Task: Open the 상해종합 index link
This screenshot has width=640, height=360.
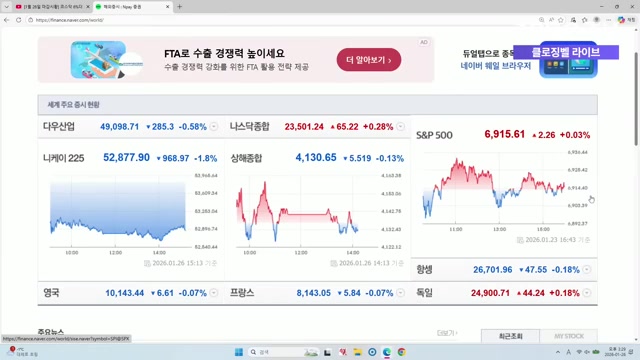Action: coord(246,158)
